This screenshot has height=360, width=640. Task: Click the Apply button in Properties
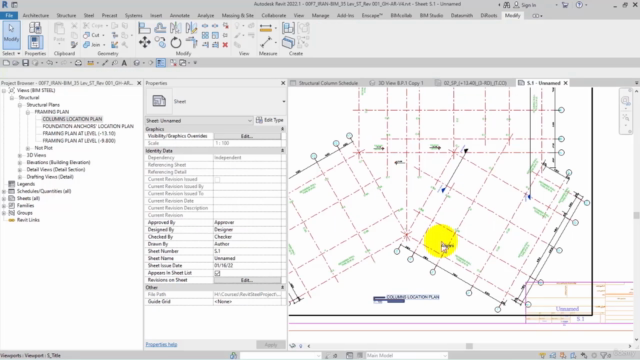point(271,344)
